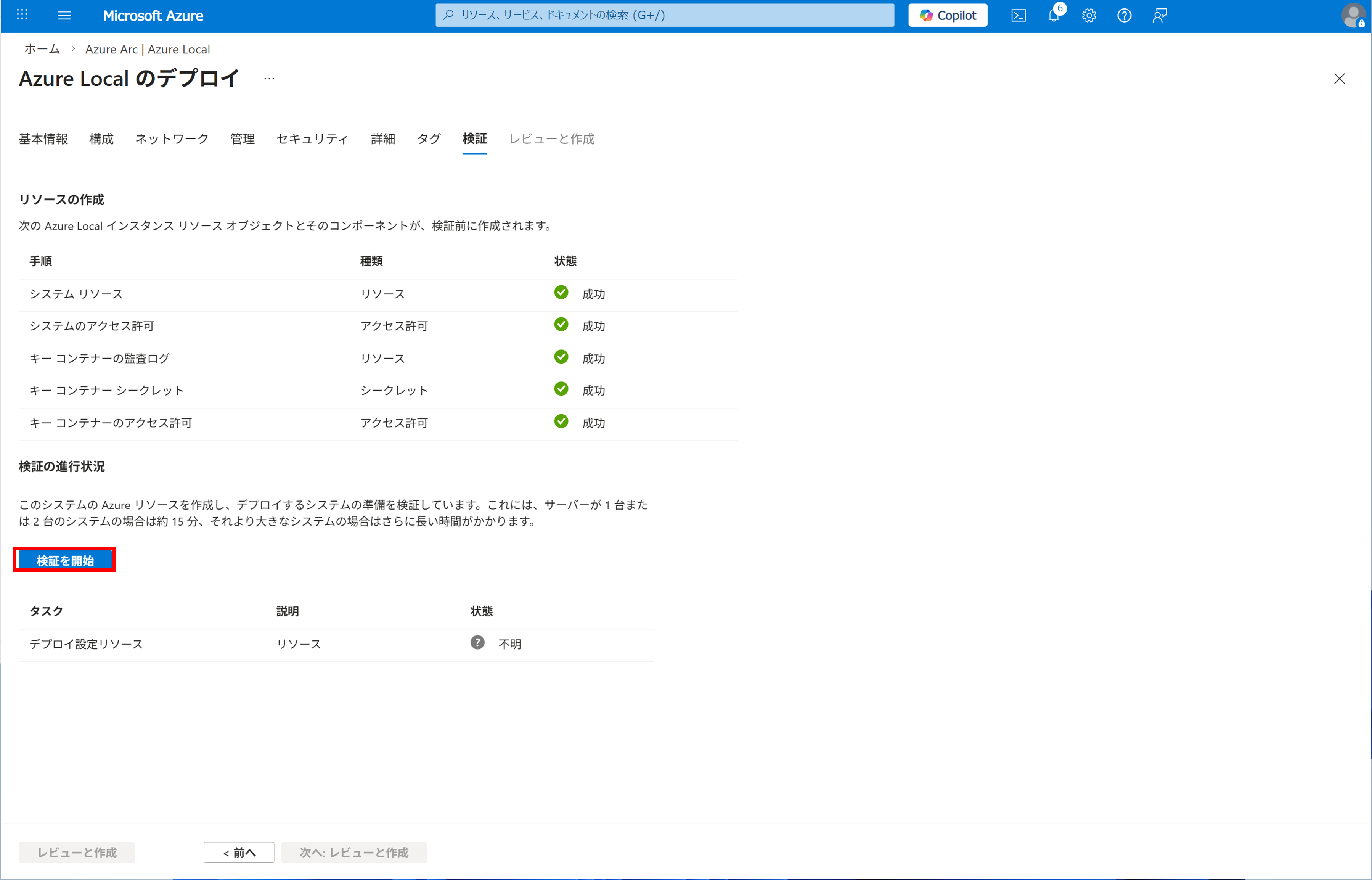Open the notifications bell
Screen dimensions: 1372x880
(1054, 15)
